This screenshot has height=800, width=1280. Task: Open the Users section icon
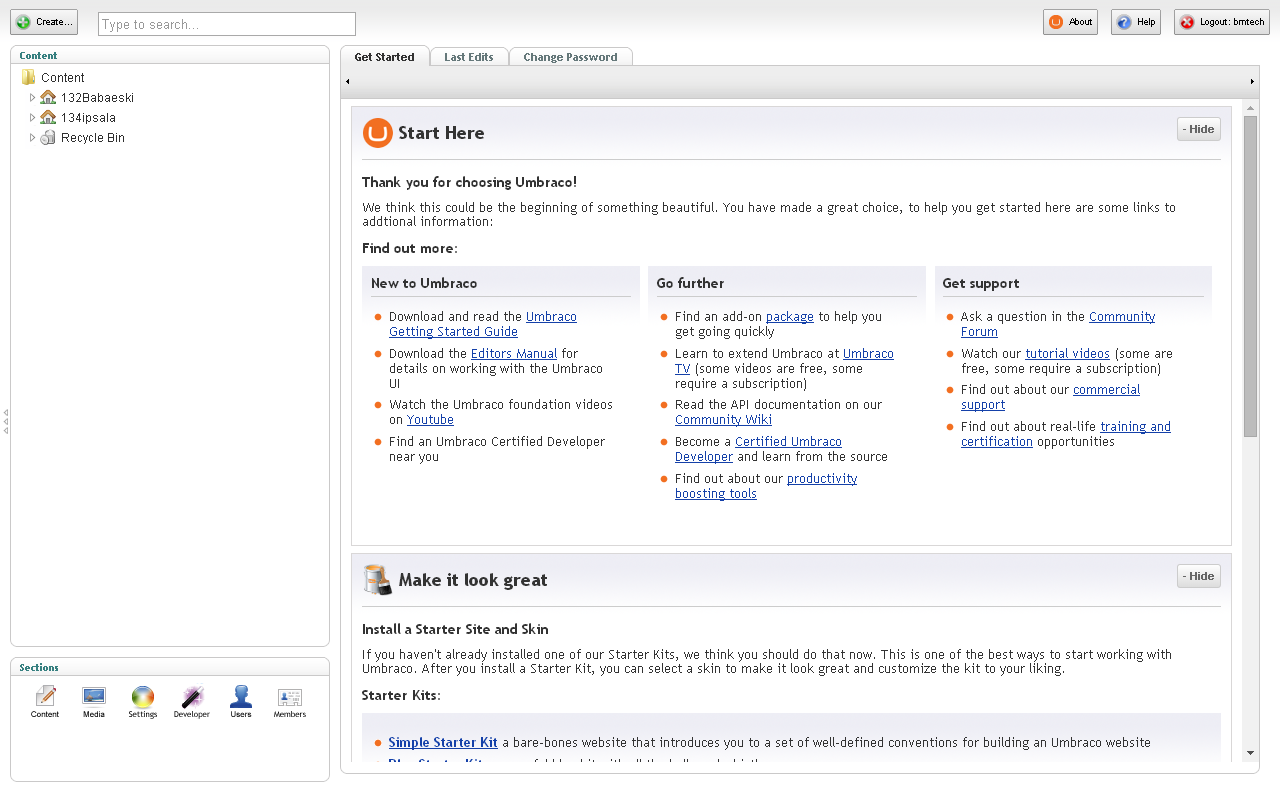(x=241, y=702)
